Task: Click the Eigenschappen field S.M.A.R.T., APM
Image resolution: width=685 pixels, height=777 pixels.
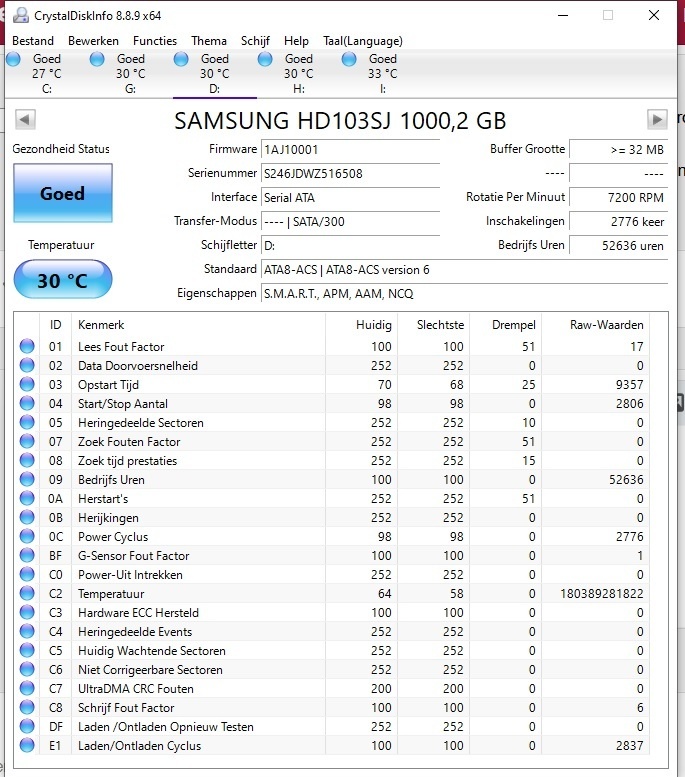Action: (464, 294)
